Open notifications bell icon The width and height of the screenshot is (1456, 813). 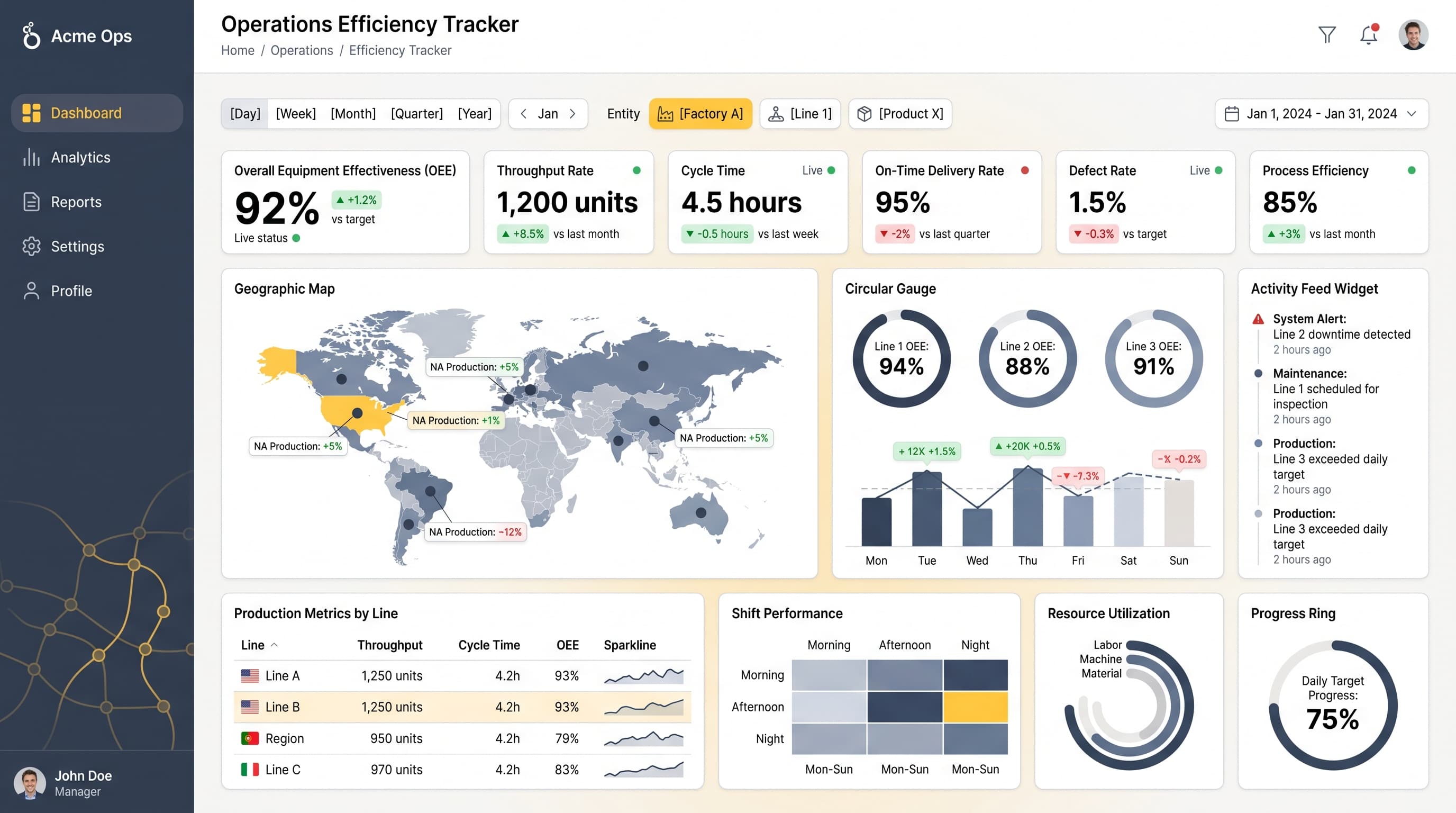[1368, 34]
